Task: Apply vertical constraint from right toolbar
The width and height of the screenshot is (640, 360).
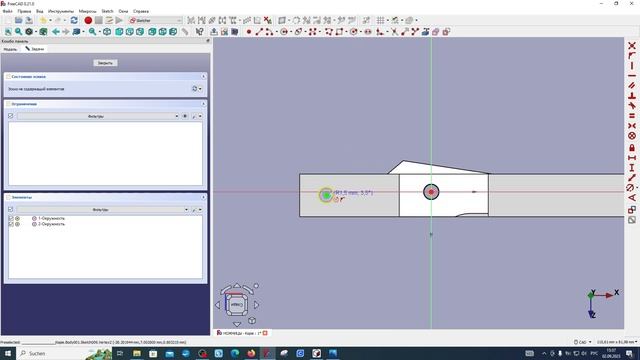Action: click(632, 66)
